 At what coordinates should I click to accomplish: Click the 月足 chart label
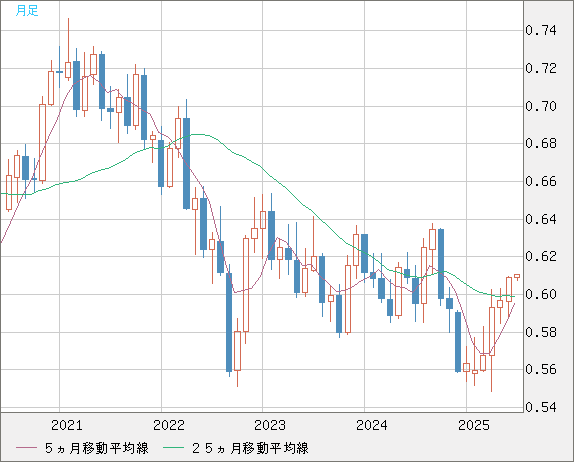click(x=27, y=11)
